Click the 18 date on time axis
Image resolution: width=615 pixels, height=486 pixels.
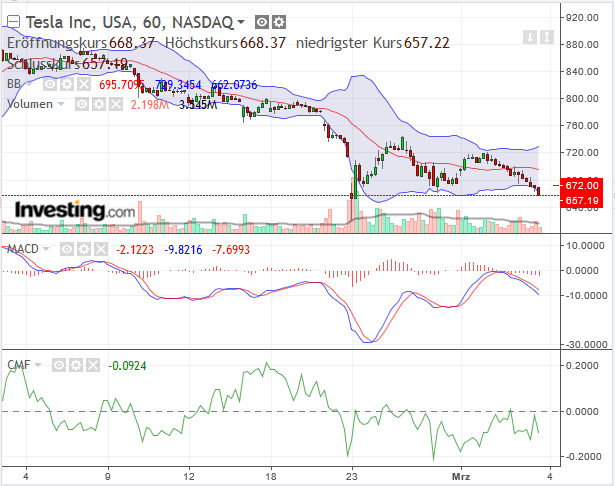271,477
